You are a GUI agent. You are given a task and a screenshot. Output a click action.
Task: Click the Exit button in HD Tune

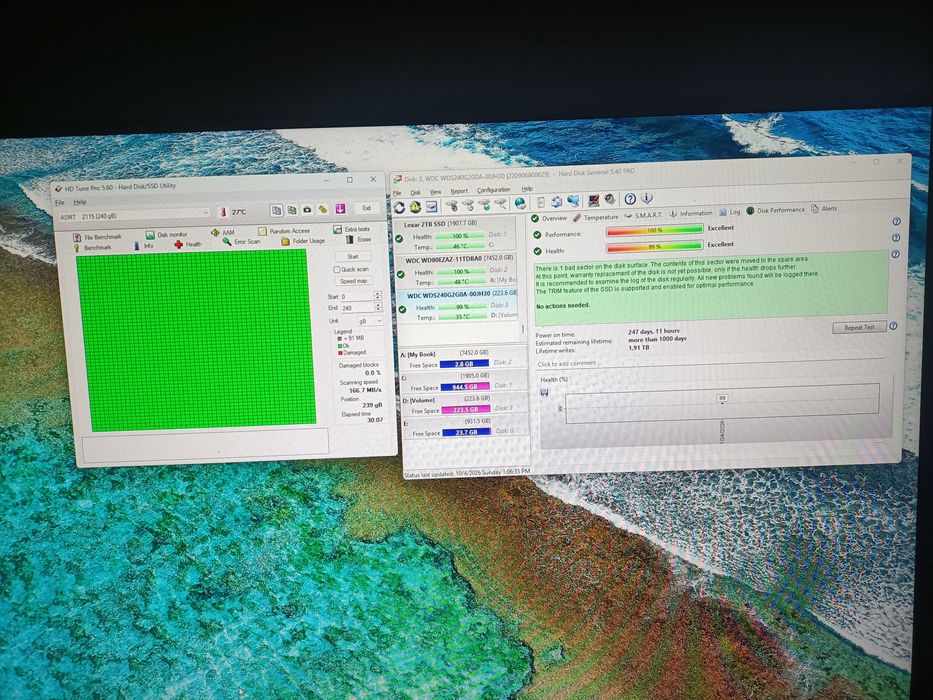[367, 208]
